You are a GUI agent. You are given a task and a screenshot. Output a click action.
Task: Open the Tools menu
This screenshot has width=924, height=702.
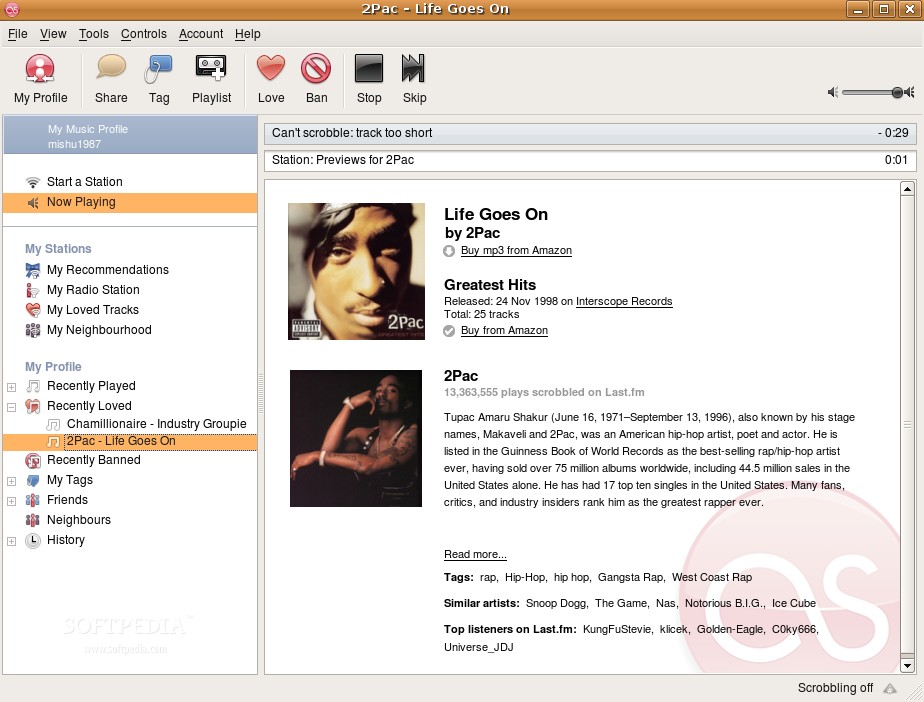point(94,34)
